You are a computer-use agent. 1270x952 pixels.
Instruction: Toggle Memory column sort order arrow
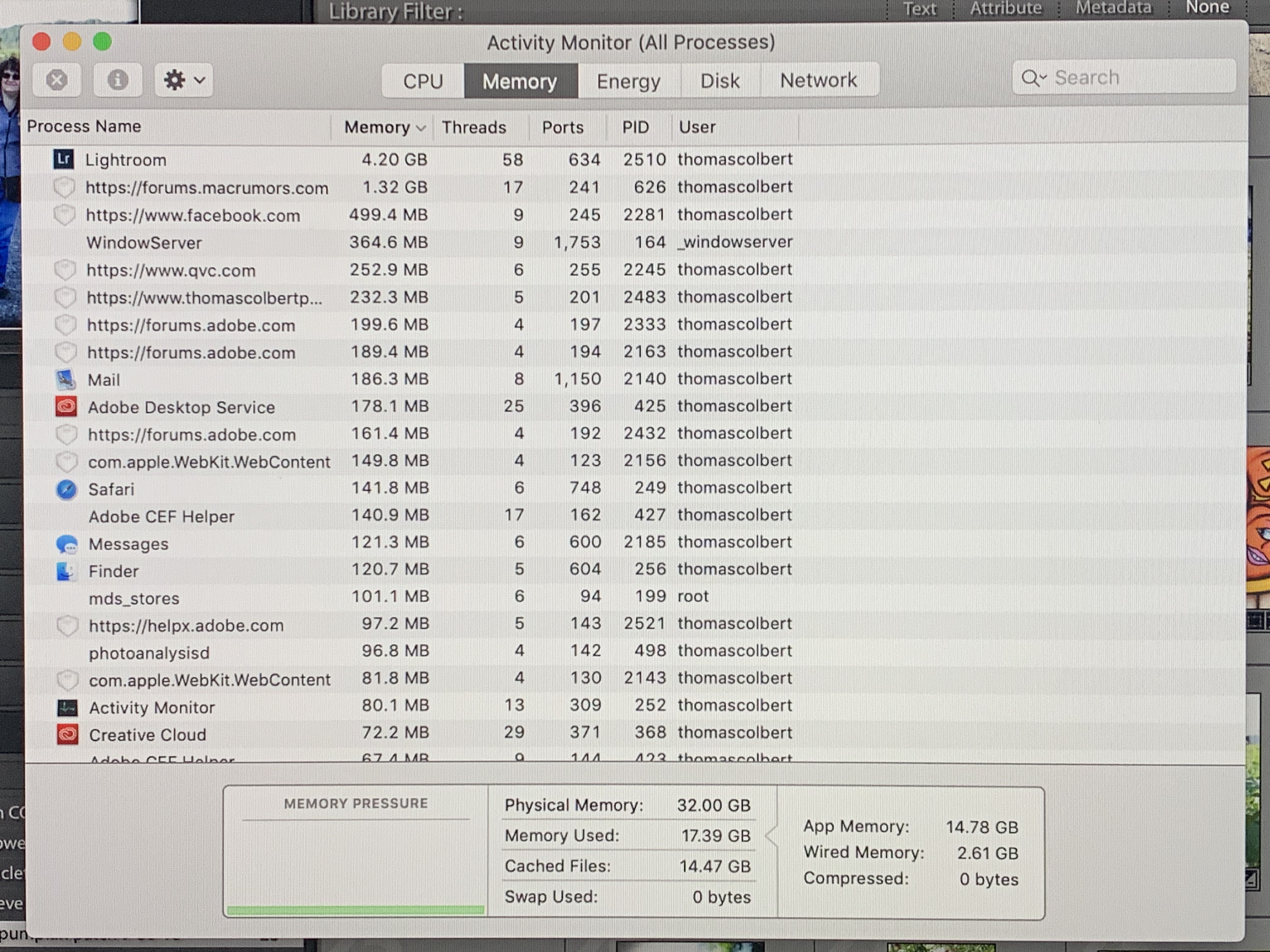[421, 128]
